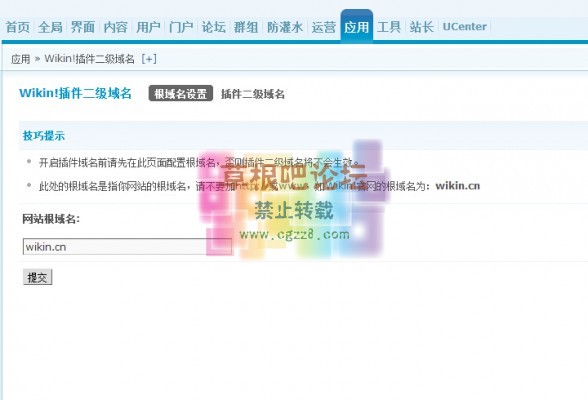Screen dimensions: 588x400
Task: Select the 界面 navigation tab
Action: pyautogui.click(x=83, y=27)
